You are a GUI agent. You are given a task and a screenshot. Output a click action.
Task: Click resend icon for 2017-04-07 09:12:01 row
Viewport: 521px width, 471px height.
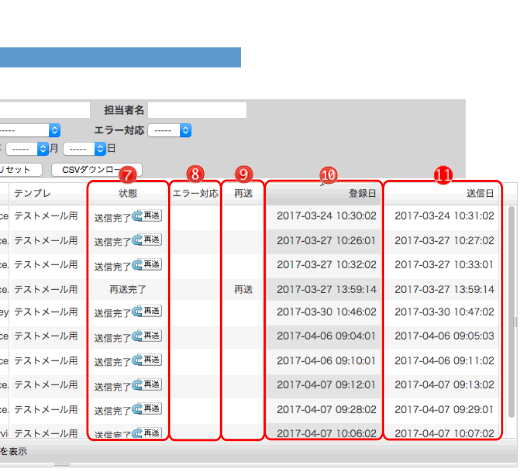coord(147,385)
